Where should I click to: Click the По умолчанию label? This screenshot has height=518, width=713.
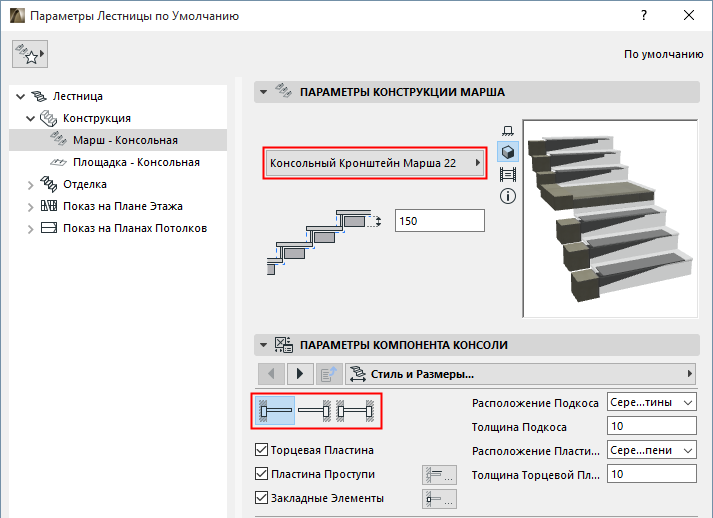pos(663,54)
